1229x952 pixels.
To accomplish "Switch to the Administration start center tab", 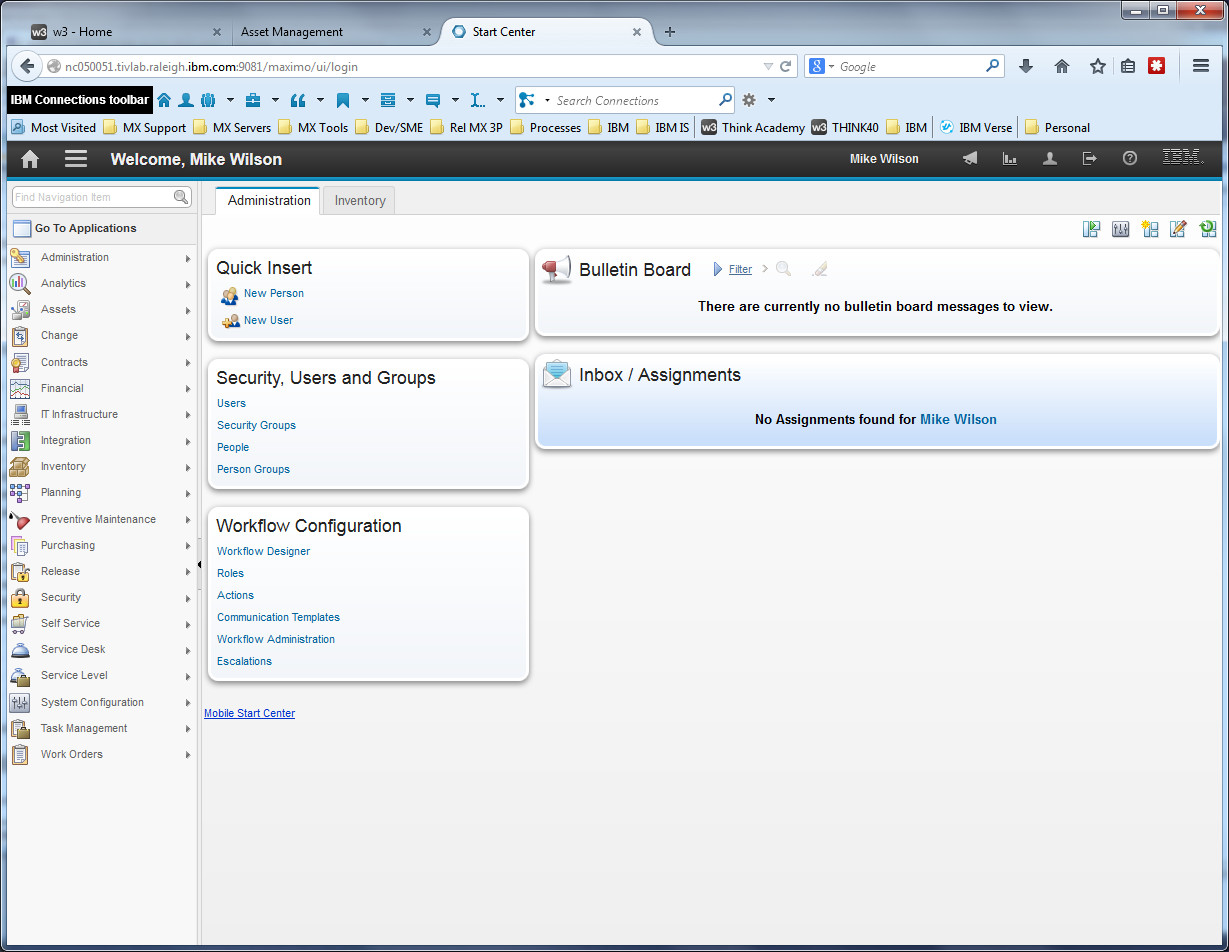I will pyautogui.click(x=269, y=200).
